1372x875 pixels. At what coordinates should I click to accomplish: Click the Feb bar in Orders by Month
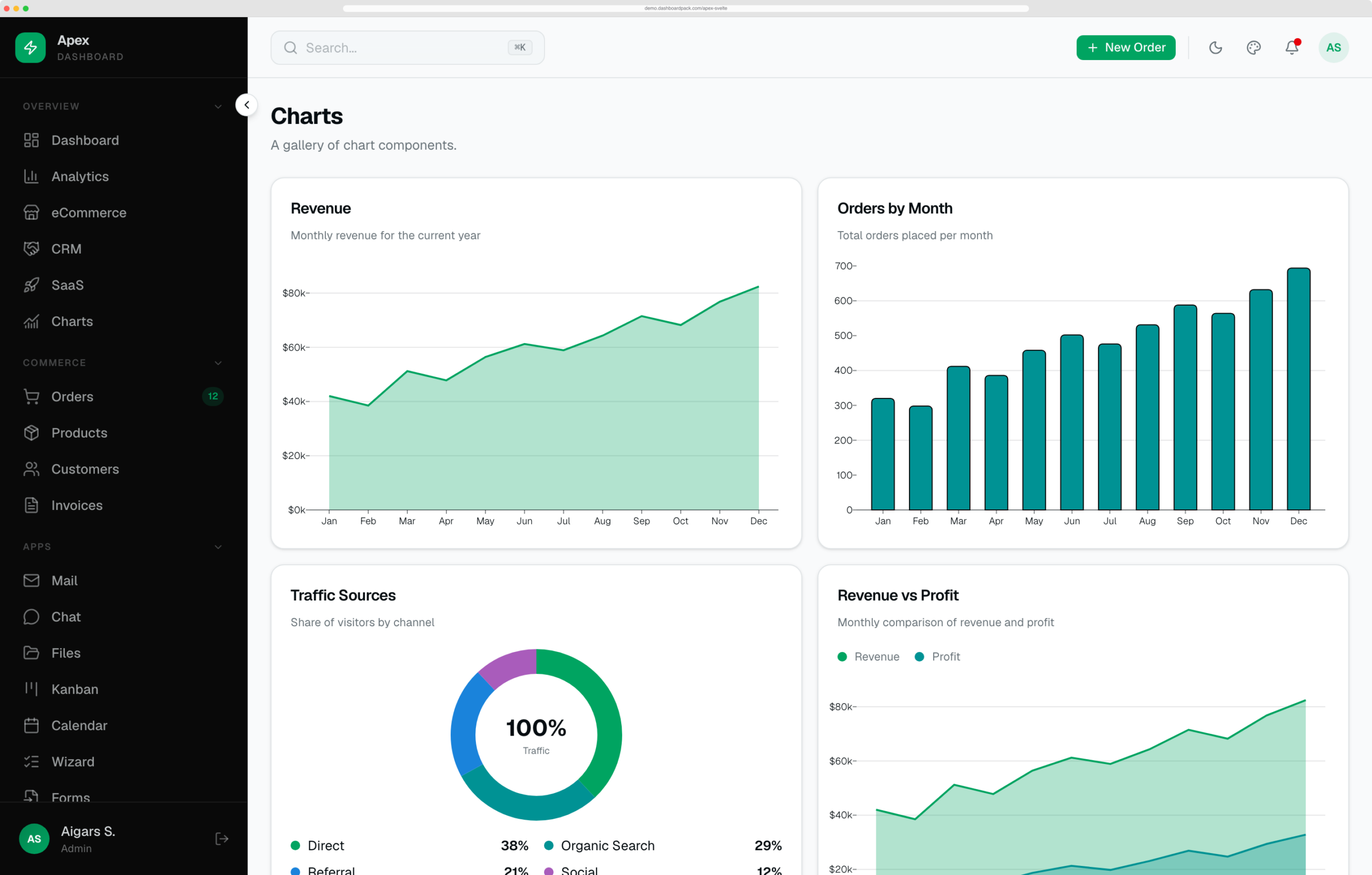click(x=921, y=458)
